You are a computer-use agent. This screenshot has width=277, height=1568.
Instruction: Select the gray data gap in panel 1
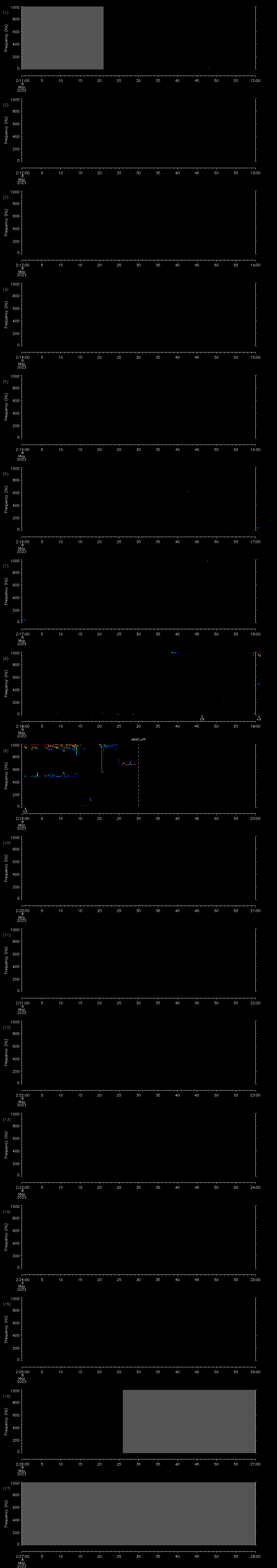coord(62,38)
